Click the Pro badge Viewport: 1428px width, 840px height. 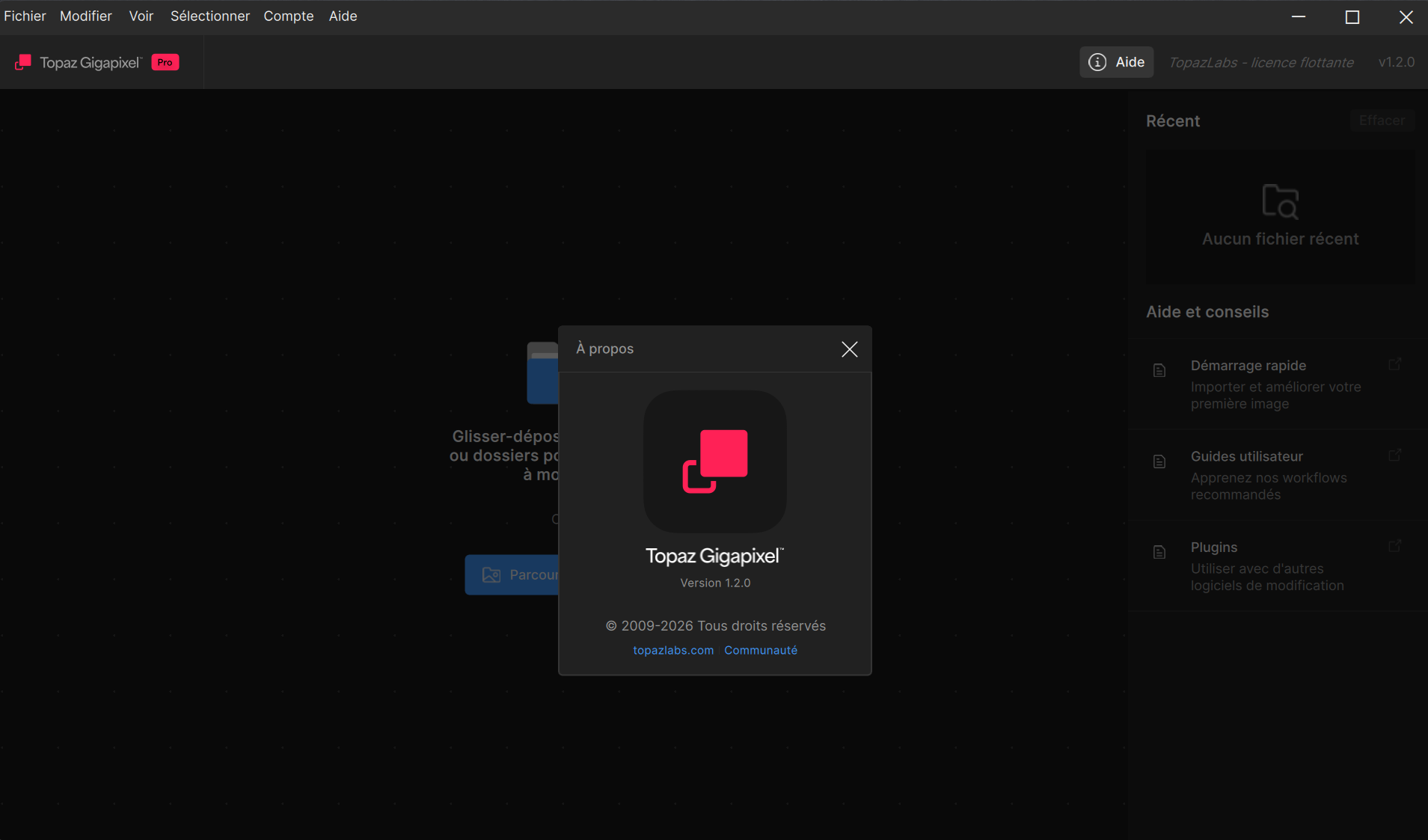point(165,62)
